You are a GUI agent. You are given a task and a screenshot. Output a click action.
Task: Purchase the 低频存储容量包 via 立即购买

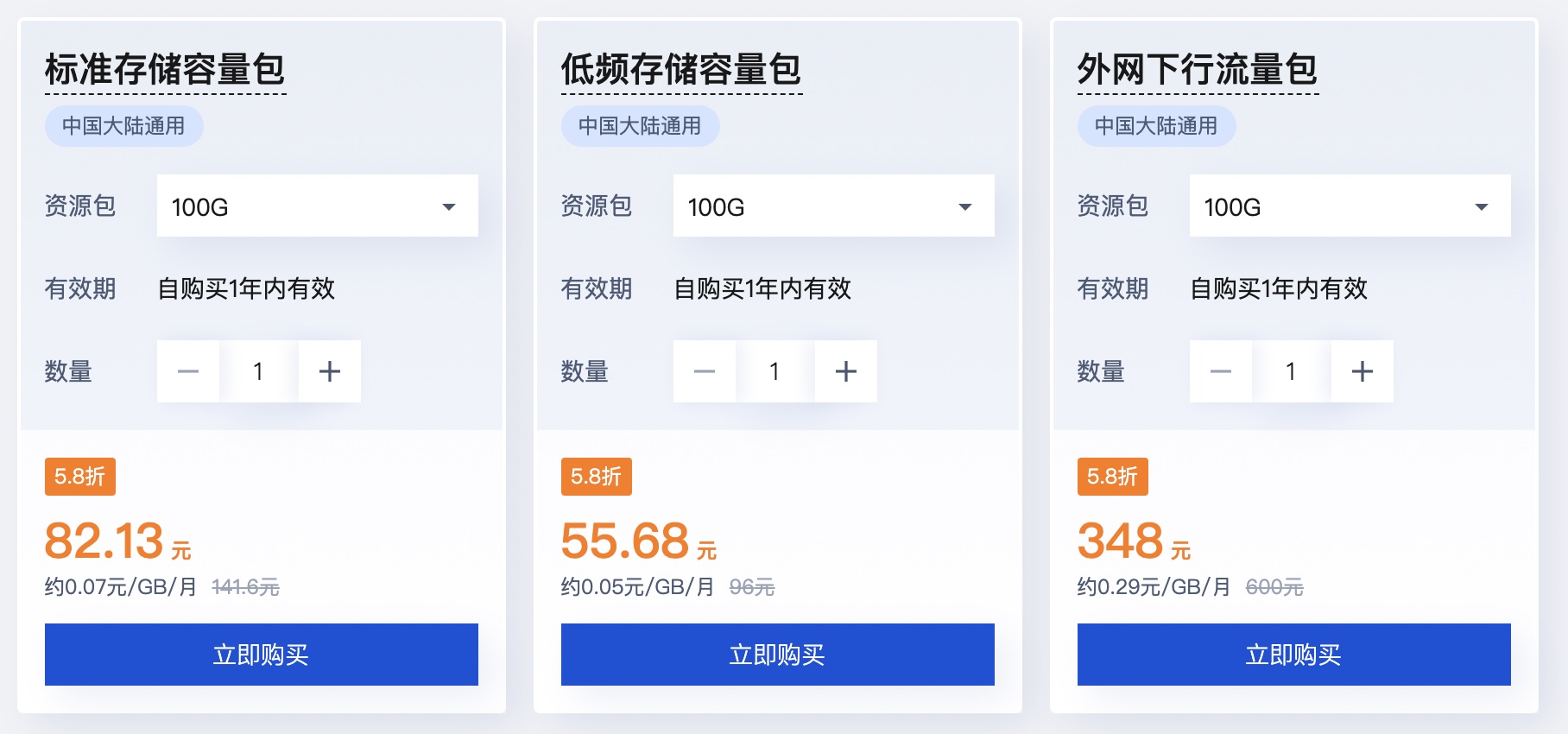[777, 654]
